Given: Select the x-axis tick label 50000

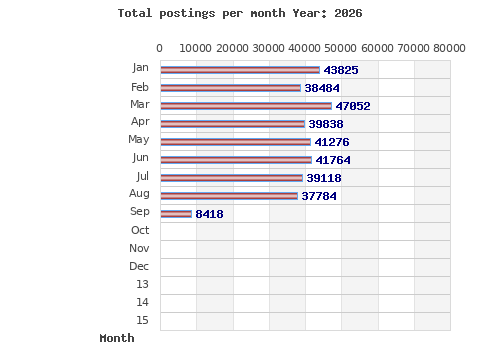Looking at the screenshot, I should 340,48.
